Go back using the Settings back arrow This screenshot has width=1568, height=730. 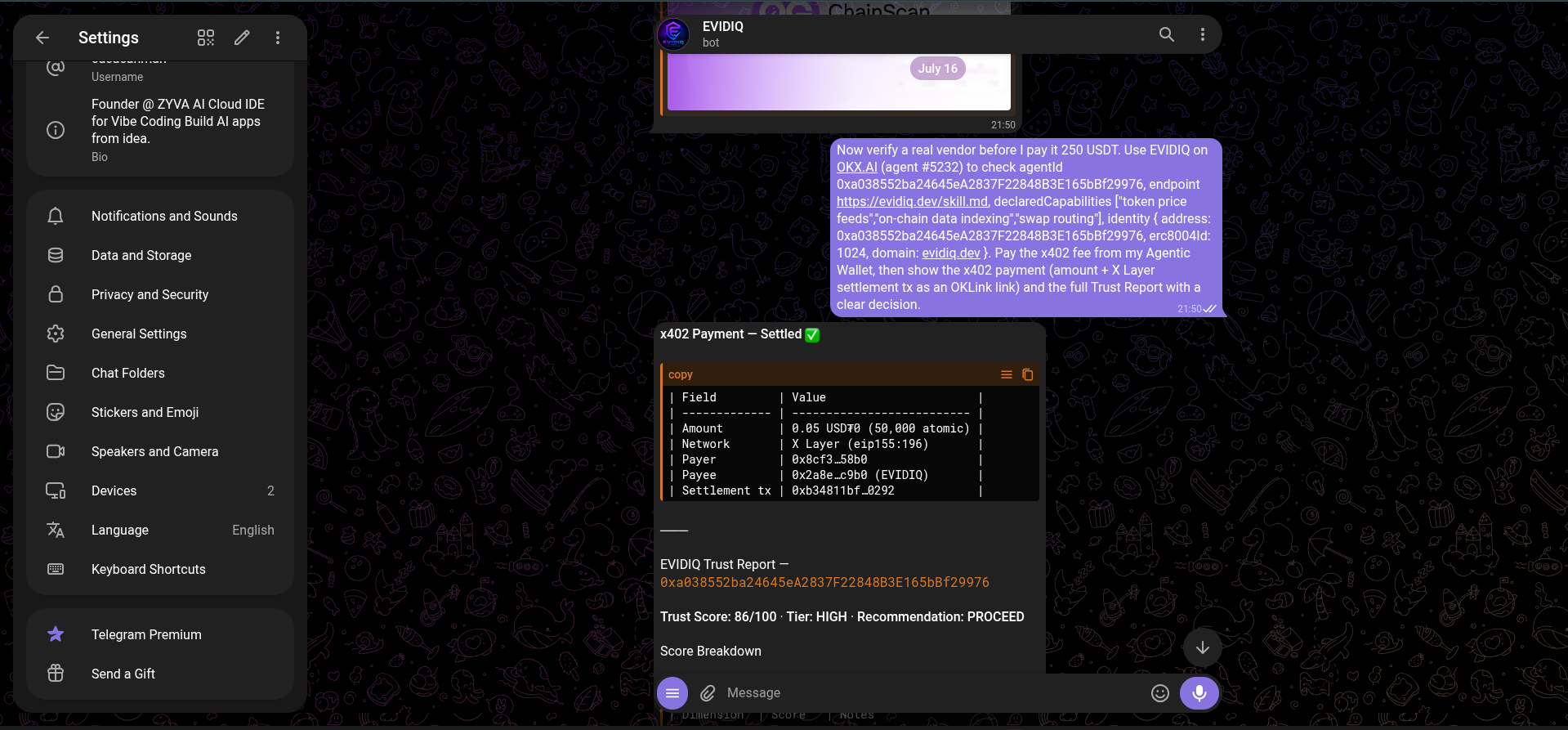[42, 38]
